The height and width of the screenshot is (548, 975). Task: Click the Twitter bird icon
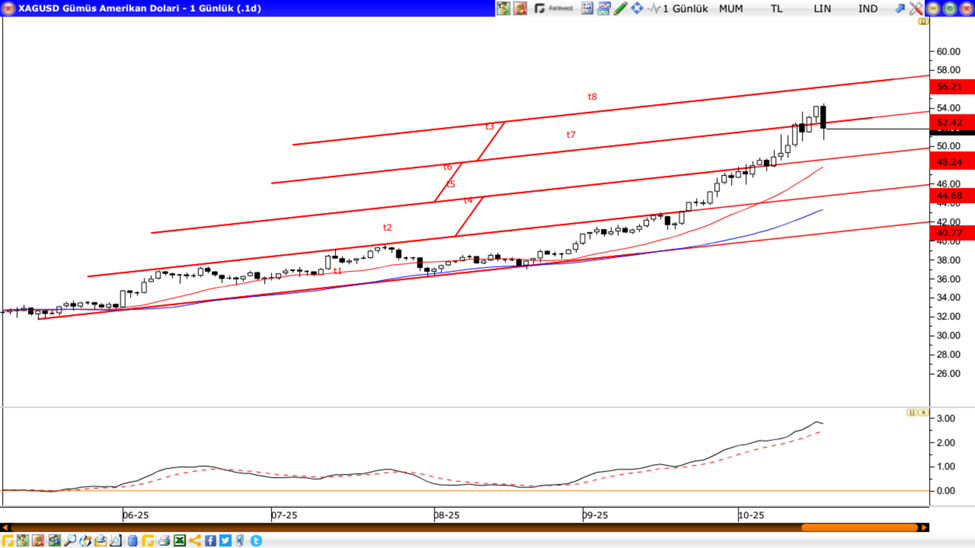226,541
